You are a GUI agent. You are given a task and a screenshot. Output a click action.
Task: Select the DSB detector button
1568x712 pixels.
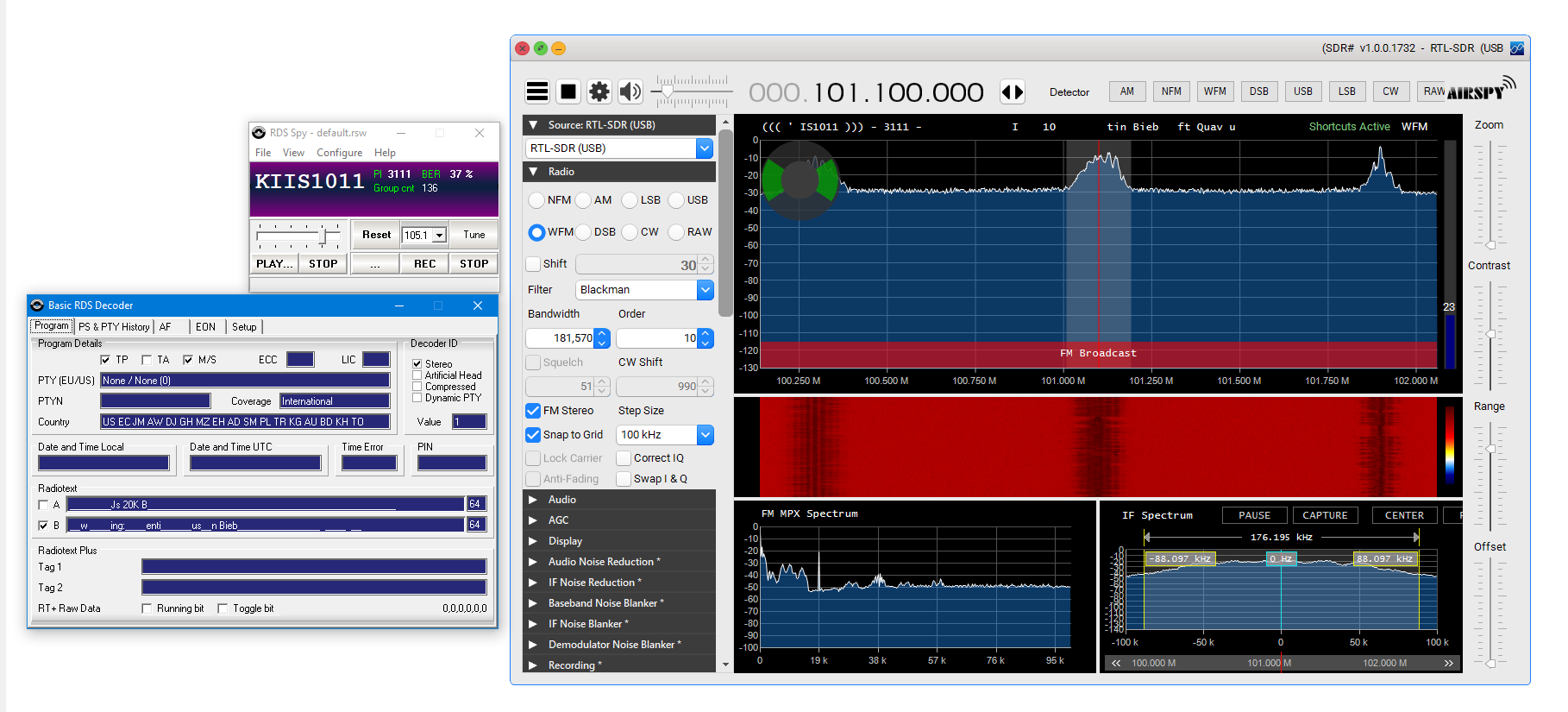point(1259,91)
